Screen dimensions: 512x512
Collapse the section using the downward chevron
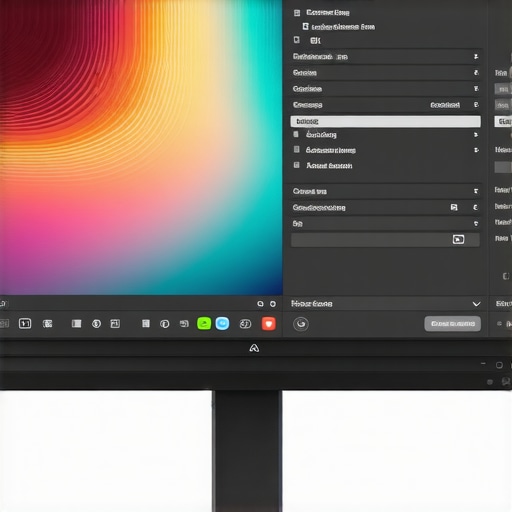pos(476,304)
